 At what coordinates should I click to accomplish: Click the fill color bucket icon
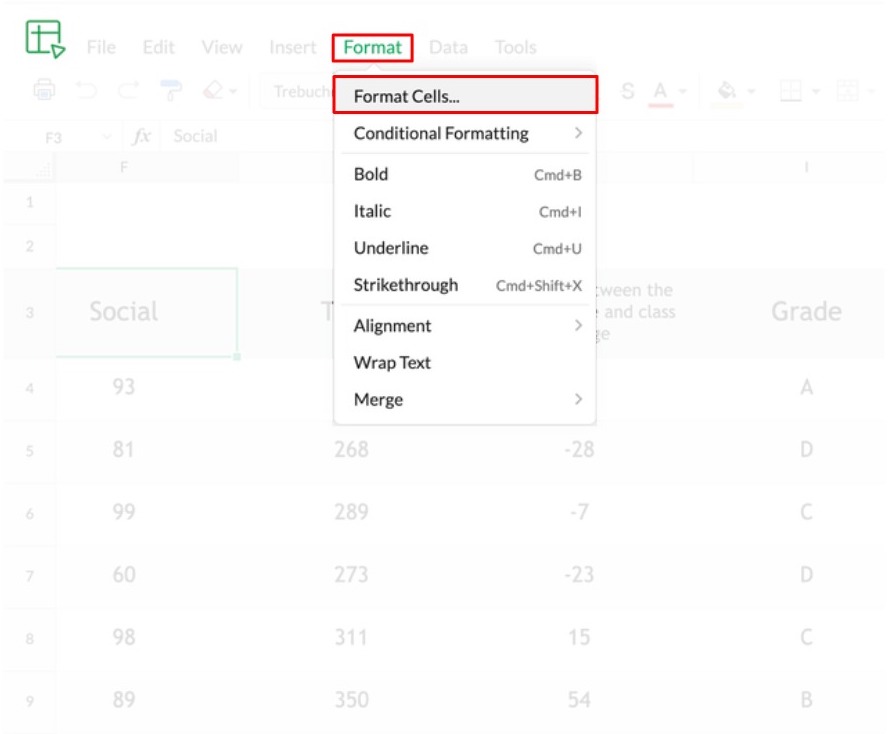click(727, 92)
